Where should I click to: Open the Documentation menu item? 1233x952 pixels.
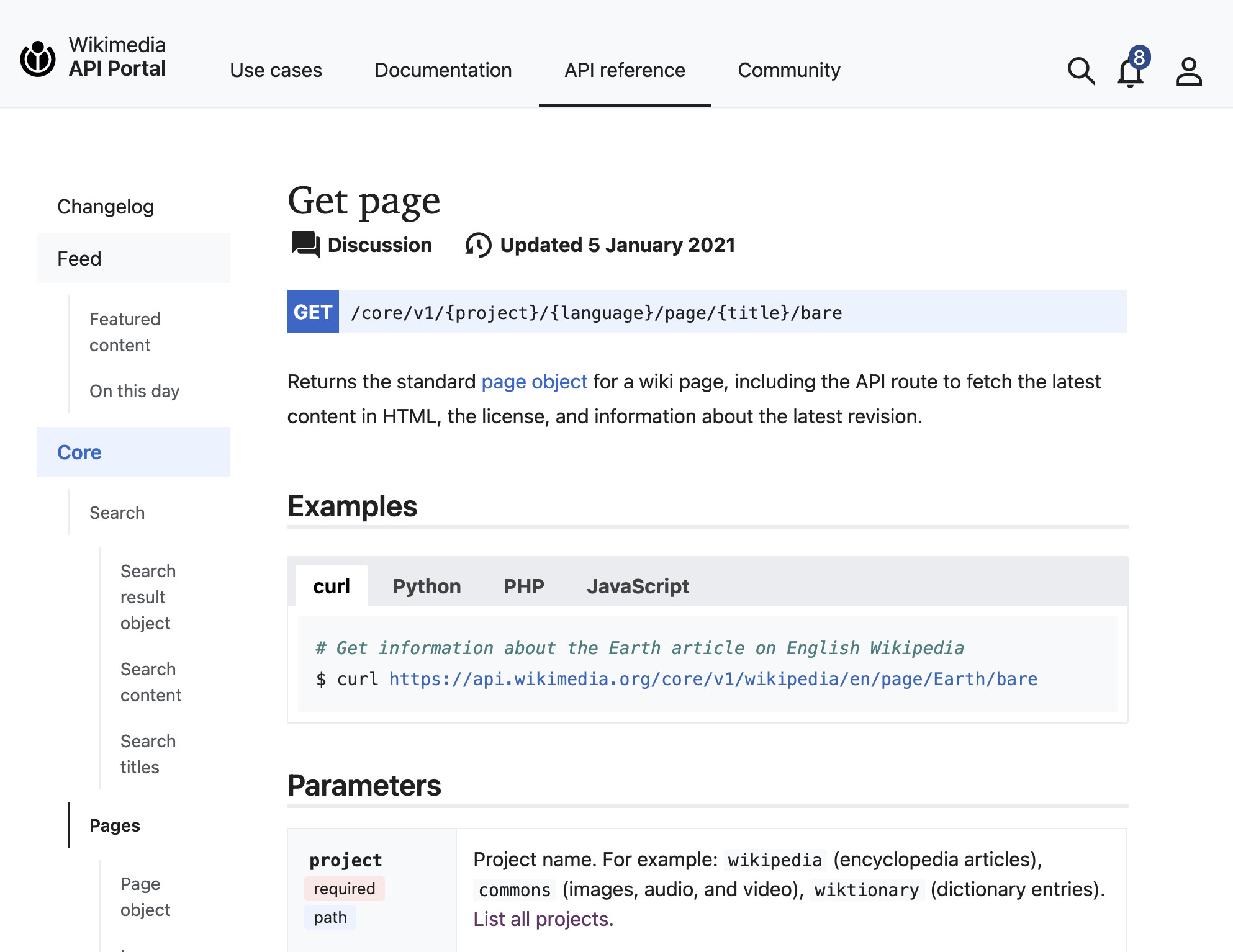pyautogui.click(x=443, y=70)
